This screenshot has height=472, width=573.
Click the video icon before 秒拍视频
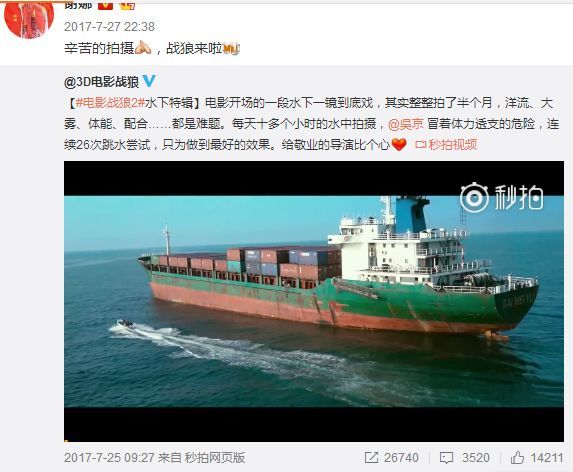point(421,145)
